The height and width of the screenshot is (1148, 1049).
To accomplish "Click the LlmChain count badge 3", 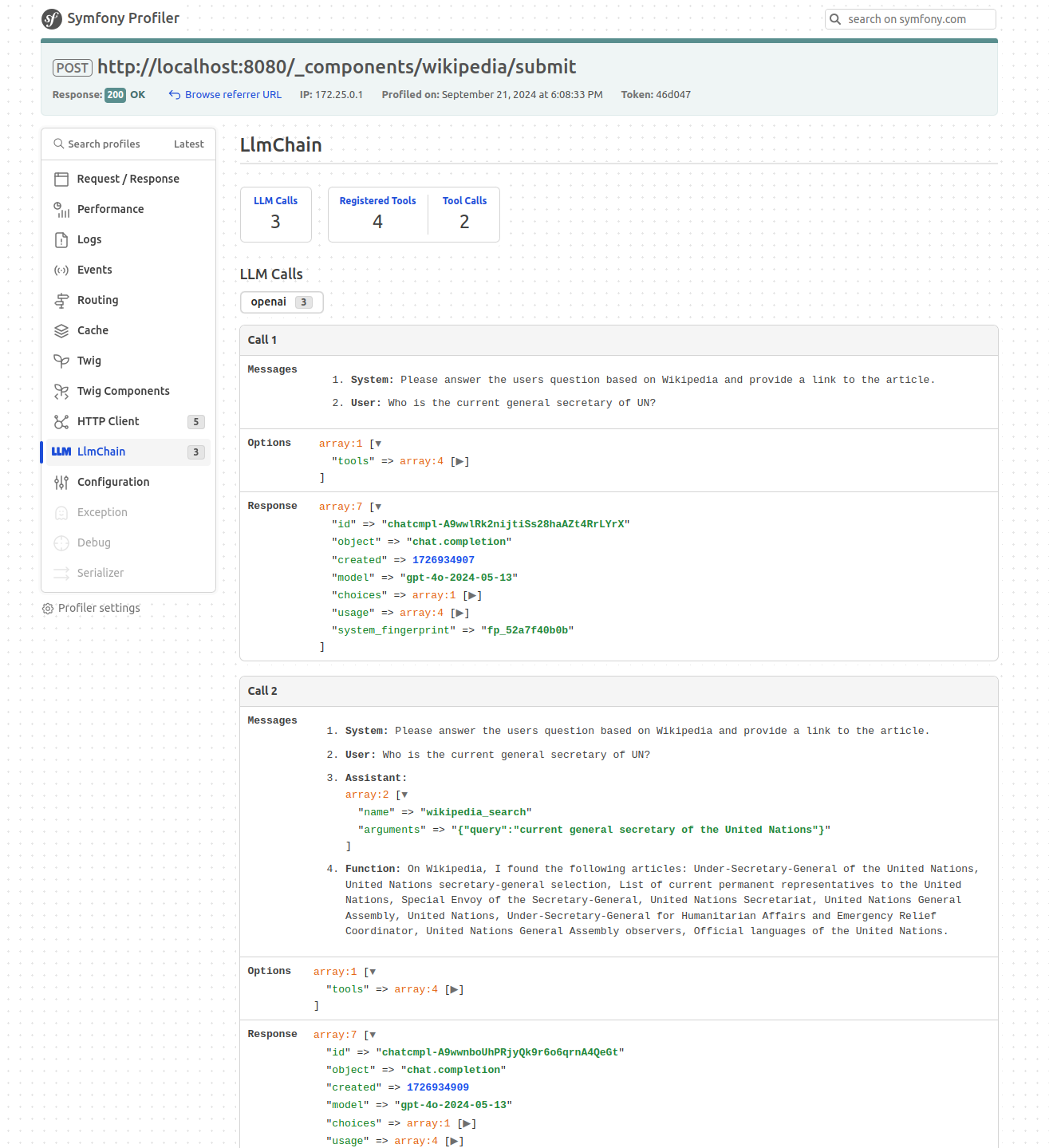I will [196, 452].
